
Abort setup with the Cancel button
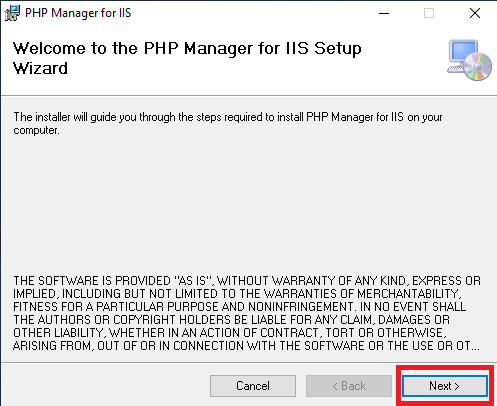[253, 386]
